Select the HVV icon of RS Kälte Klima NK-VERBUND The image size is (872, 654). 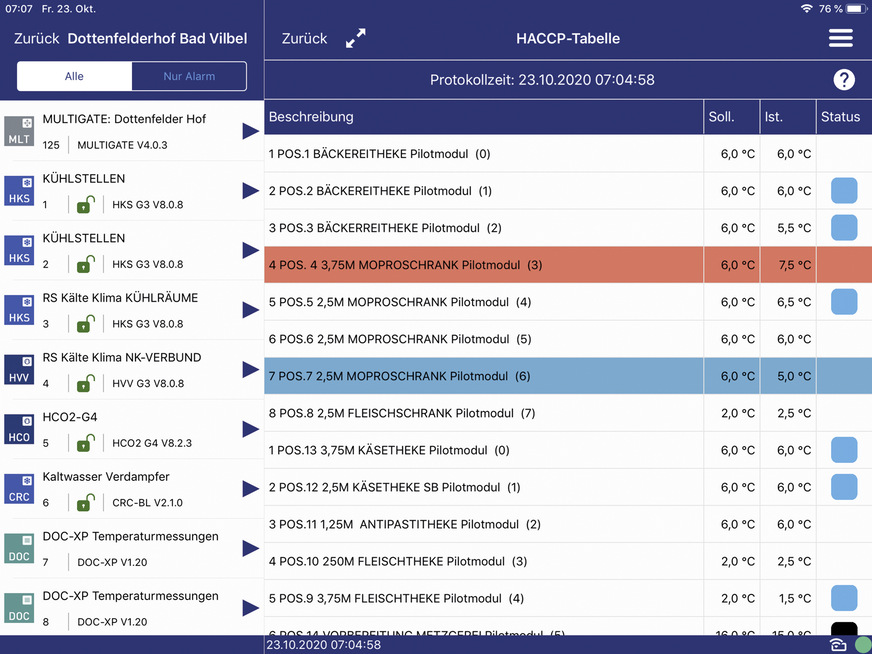point(20,369)
